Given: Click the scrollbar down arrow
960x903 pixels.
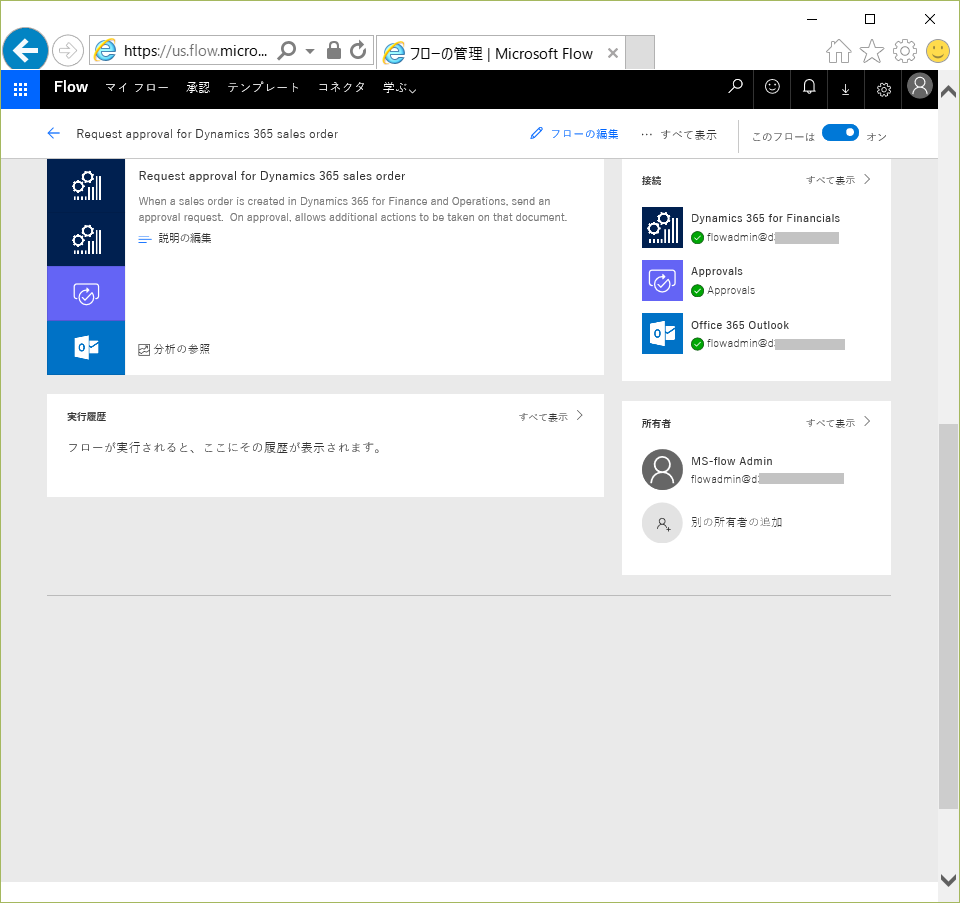Looking at the screenshot, I should (x=948, y=880).
